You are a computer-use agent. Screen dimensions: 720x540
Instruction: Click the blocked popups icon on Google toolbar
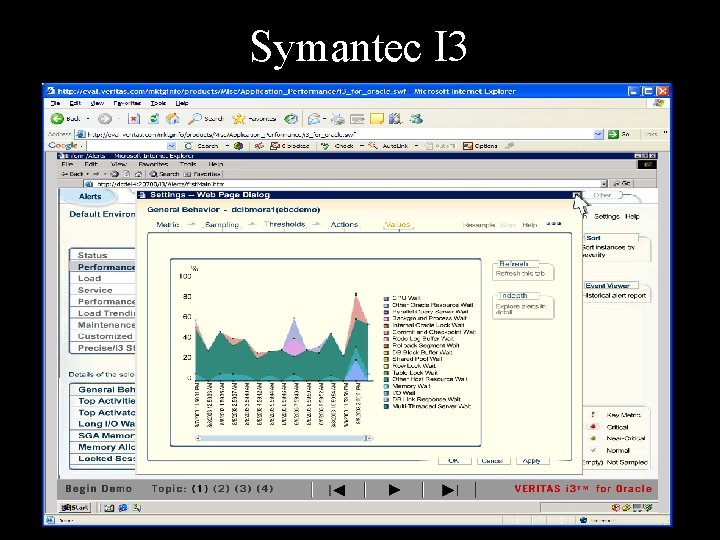point(274,146)
